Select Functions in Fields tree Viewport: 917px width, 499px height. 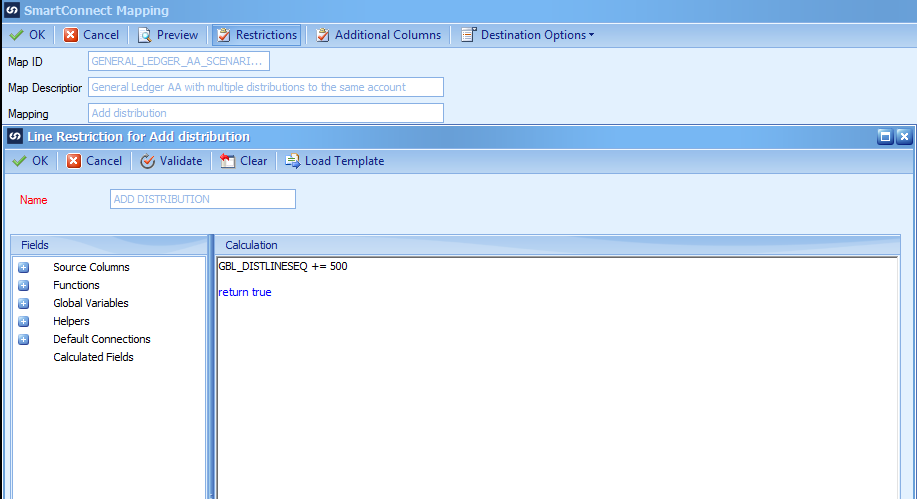(76, 285)
